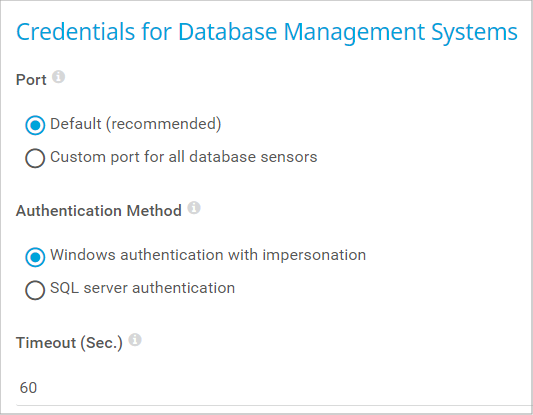Viewport: 533px width, 415px height.
Task: Click the Timeout (Sec.) setting label
Action: tap(69, 343)
